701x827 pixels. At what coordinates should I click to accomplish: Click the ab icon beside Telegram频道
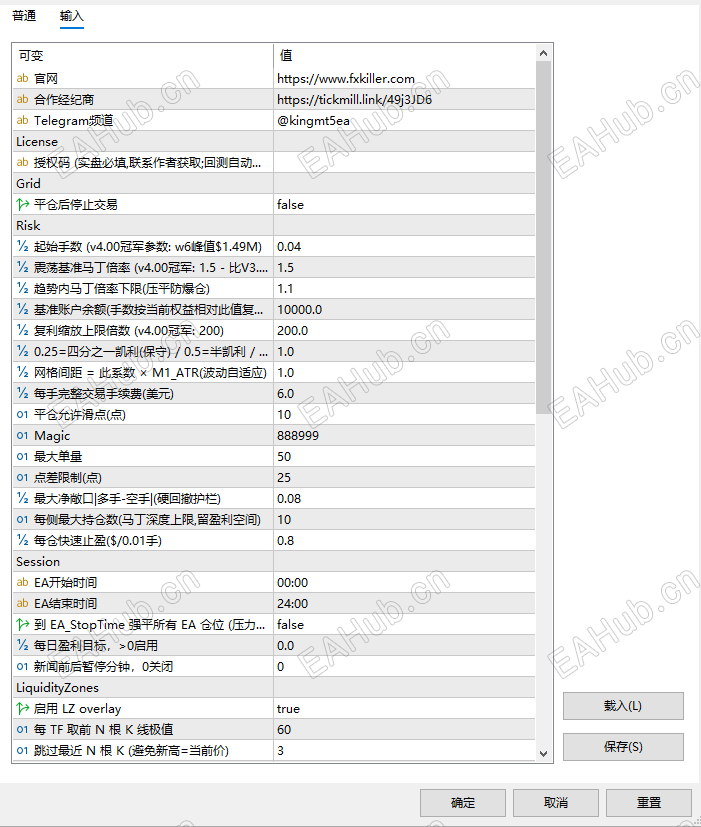pos(22,121)
